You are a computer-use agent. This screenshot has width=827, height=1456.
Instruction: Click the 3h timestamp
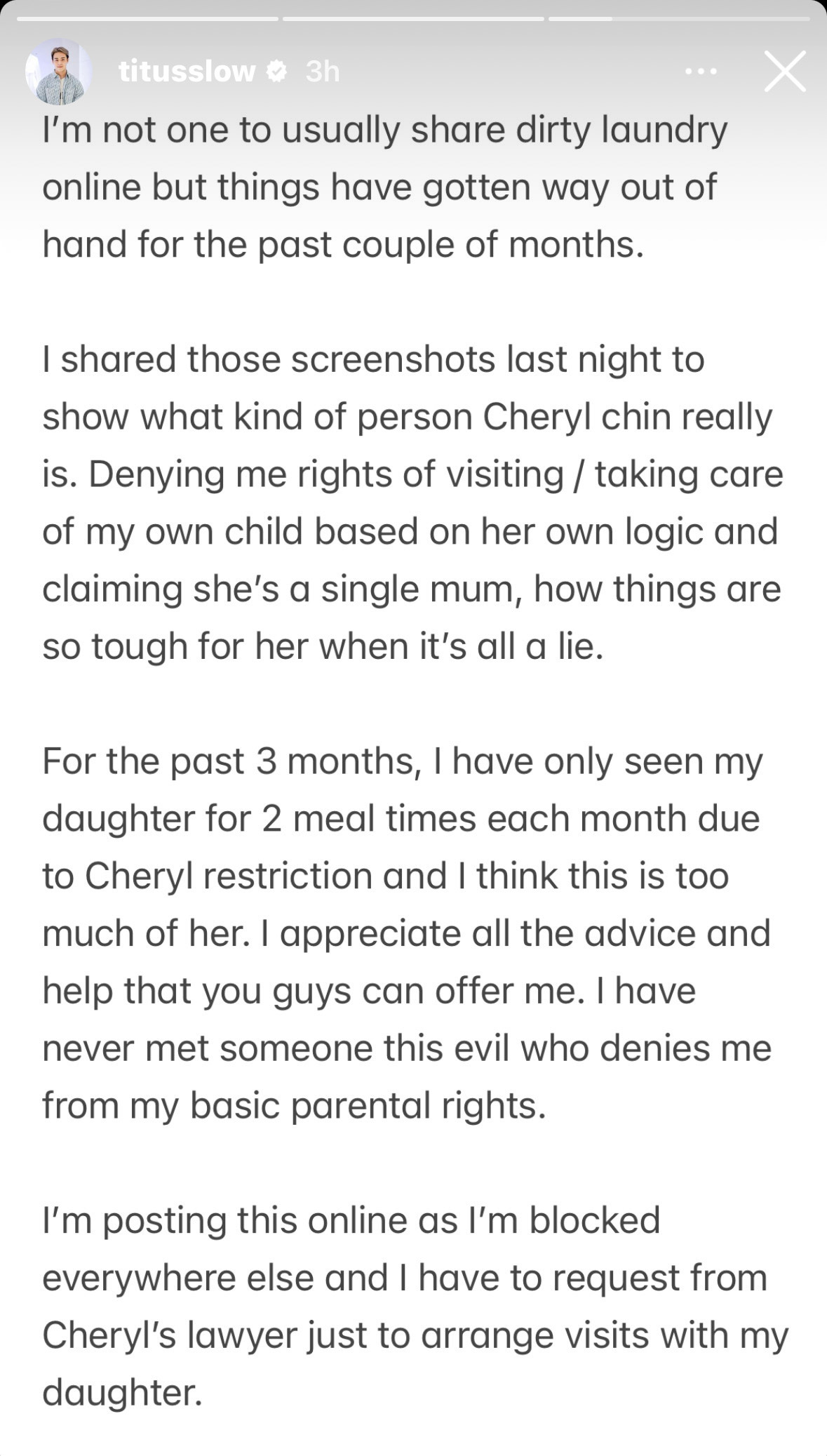coord(323,72)
